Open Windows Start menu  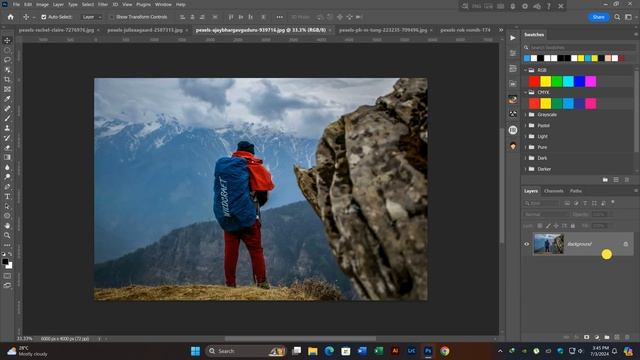(196, 351)
